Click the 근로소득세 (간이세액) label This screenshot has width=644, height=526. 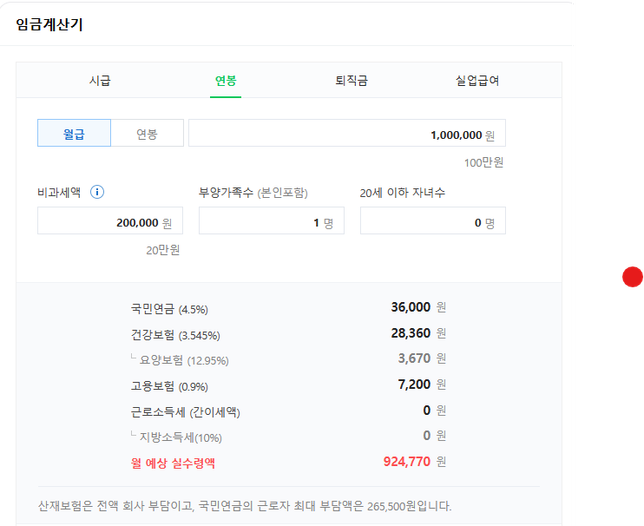(x=185, y=412)
